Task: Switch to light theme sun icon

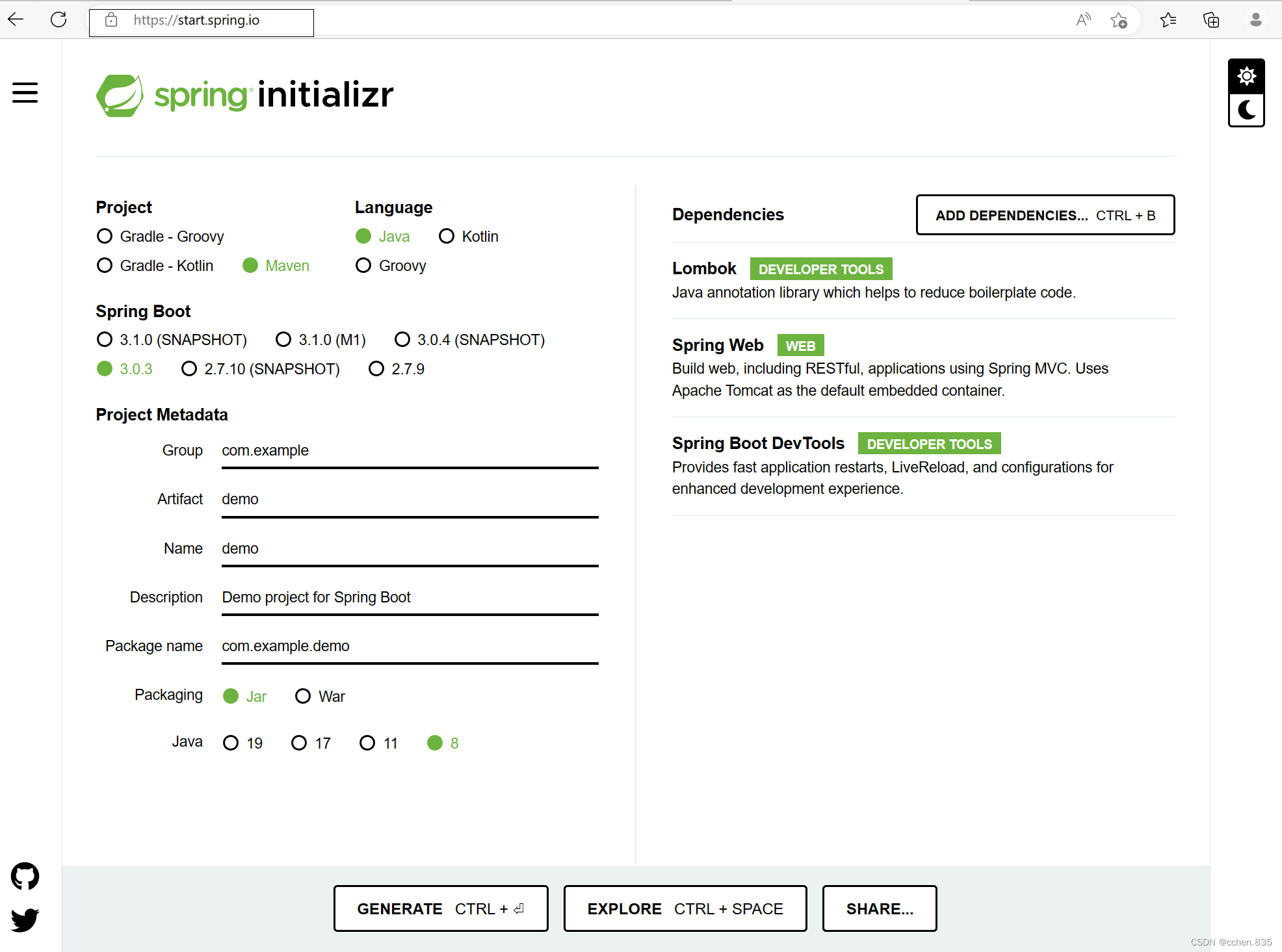Action: point(1246,76)
